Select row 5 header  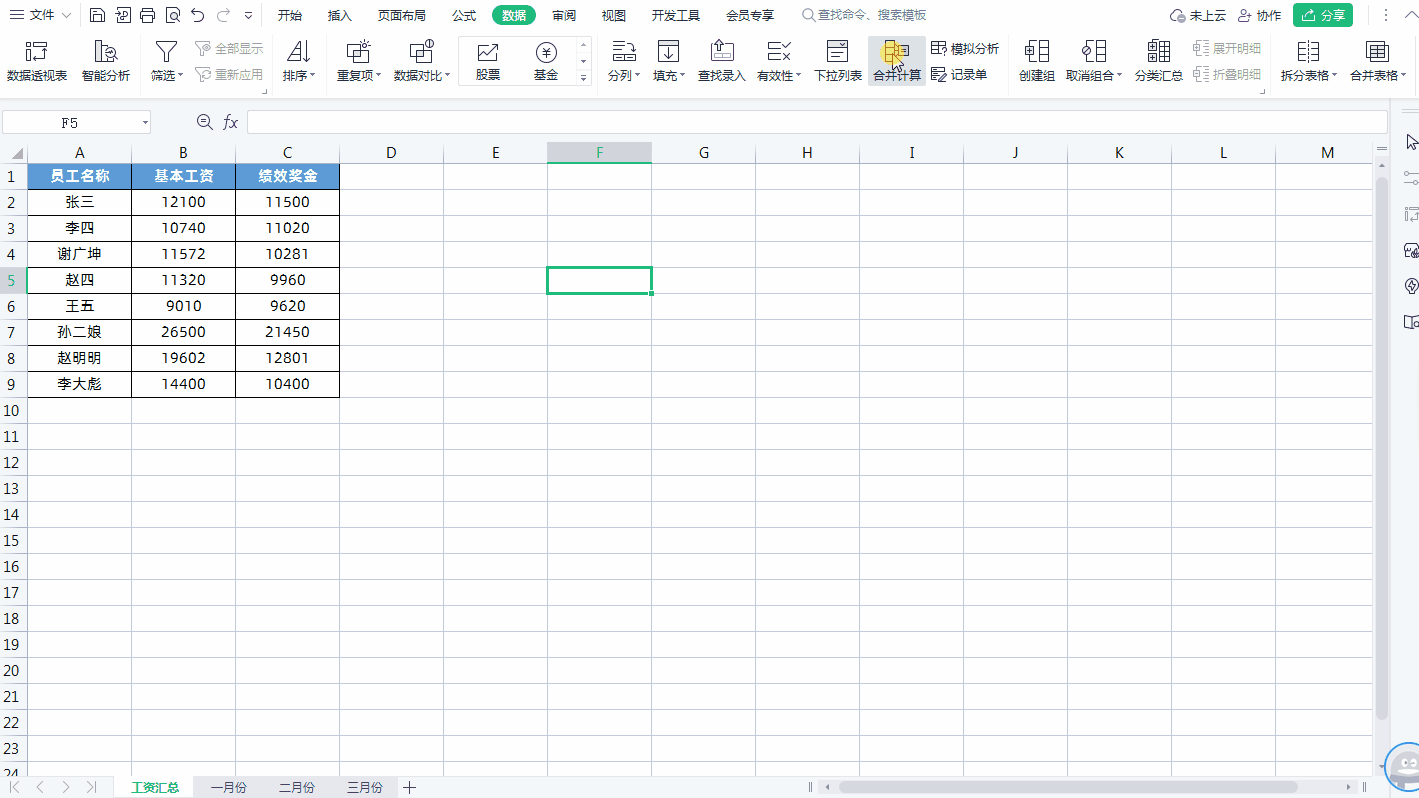click(13, 280)
